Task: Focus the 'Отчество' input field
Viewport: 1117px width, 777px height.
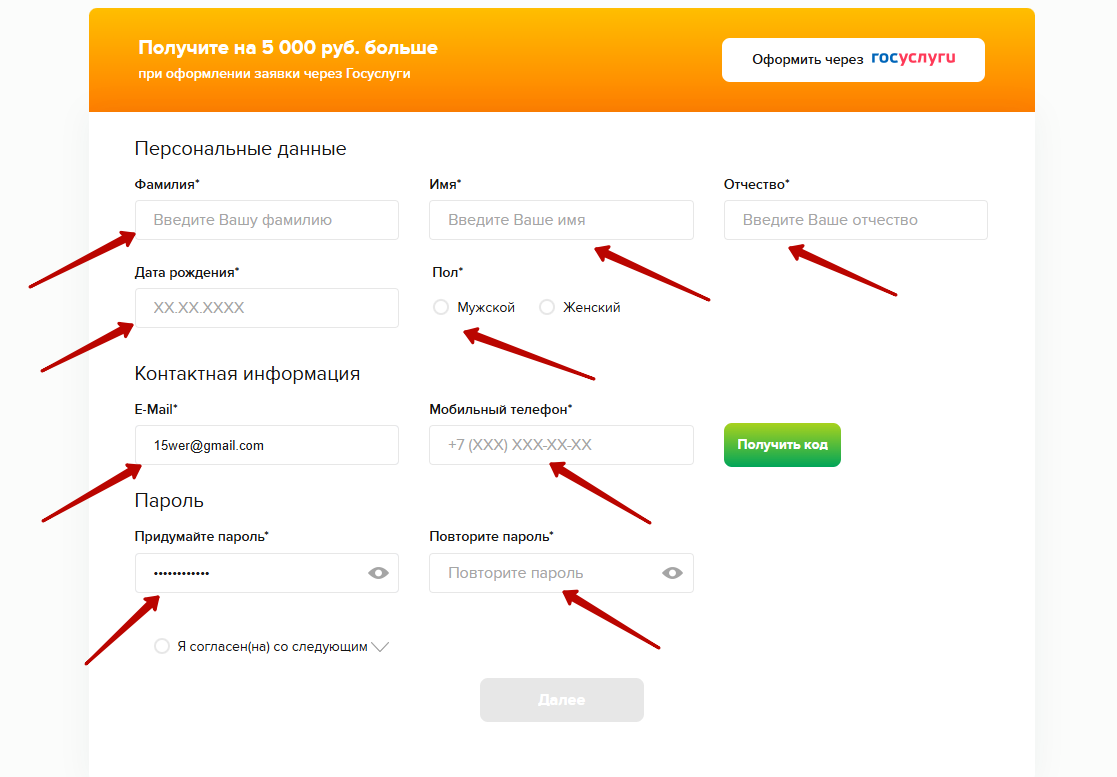Action: click(x=856, y=220)
